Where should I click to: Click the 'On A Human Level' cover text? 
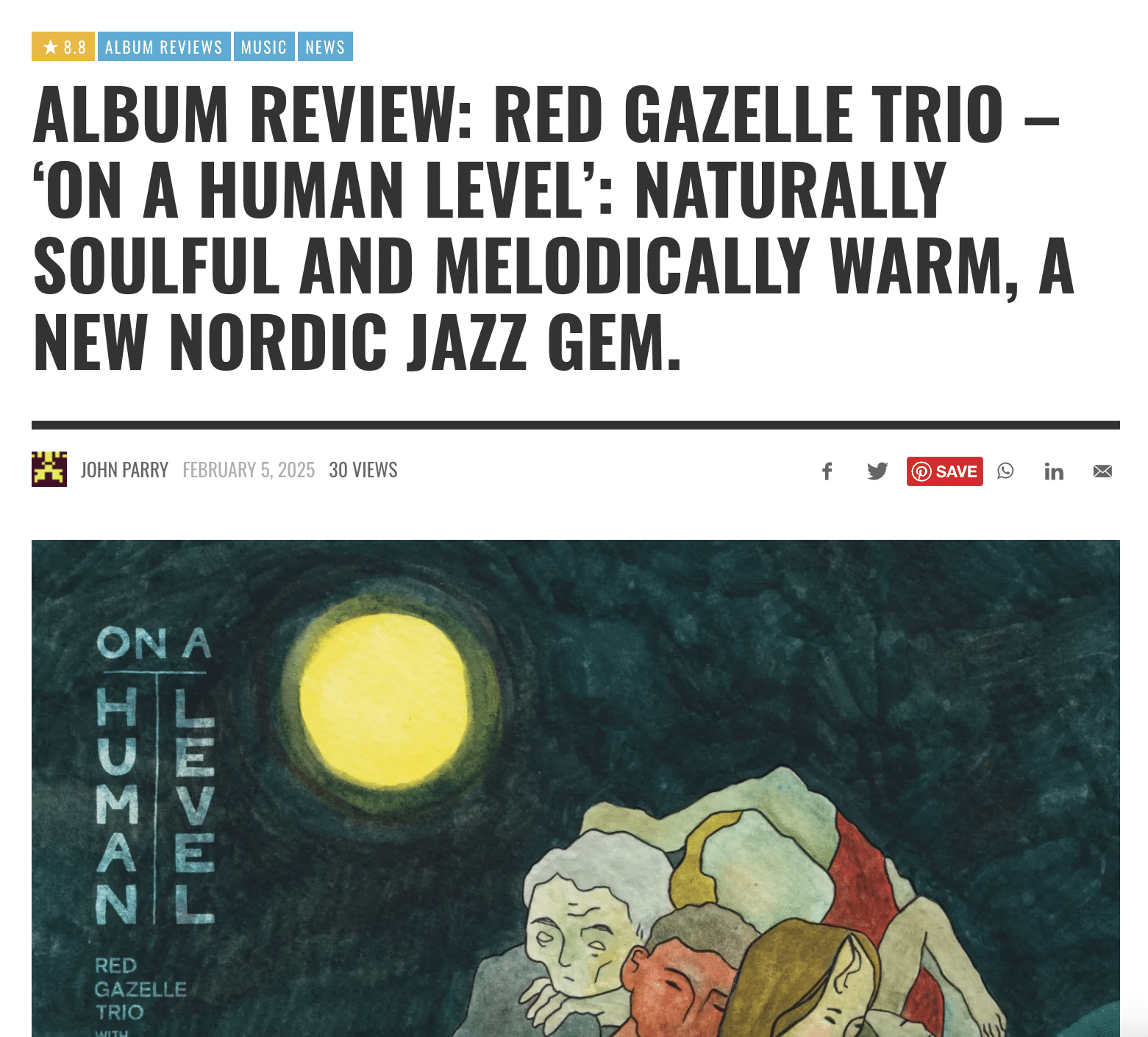pyautogui.click(x=155, y=775)
